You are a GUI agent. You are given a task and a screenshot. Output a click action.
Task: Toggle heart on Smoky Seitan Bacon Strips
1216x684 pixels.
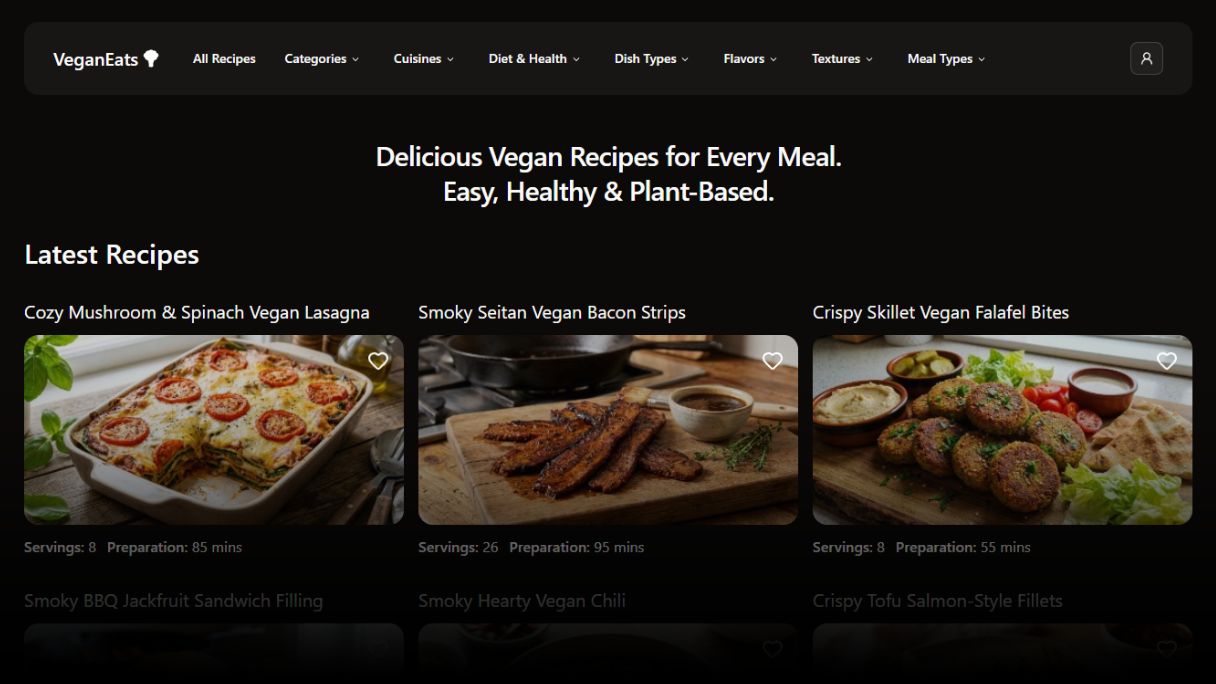click(x=772, y=361)
